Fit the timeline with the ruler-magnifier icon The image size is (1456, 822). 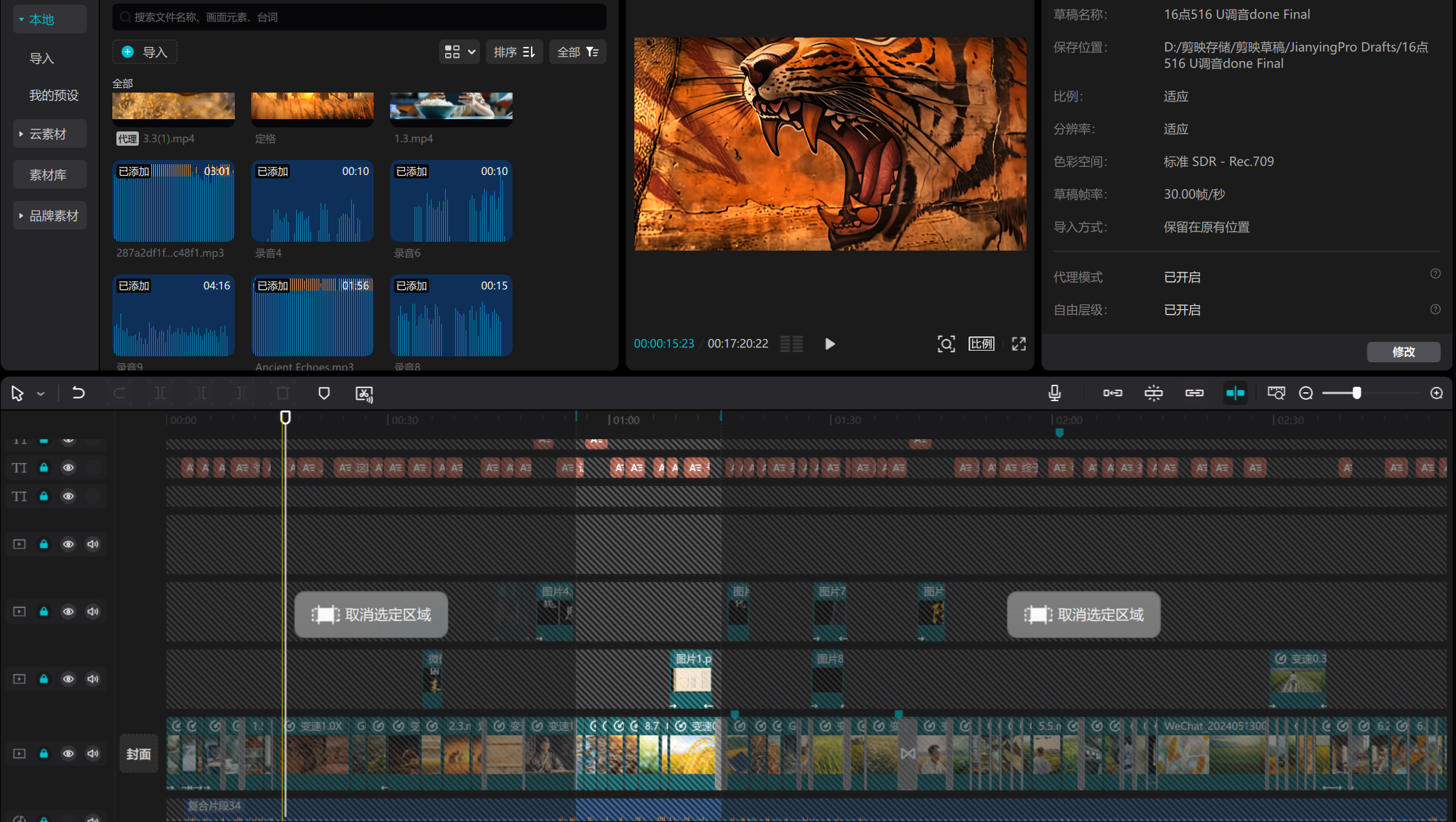1276,393
